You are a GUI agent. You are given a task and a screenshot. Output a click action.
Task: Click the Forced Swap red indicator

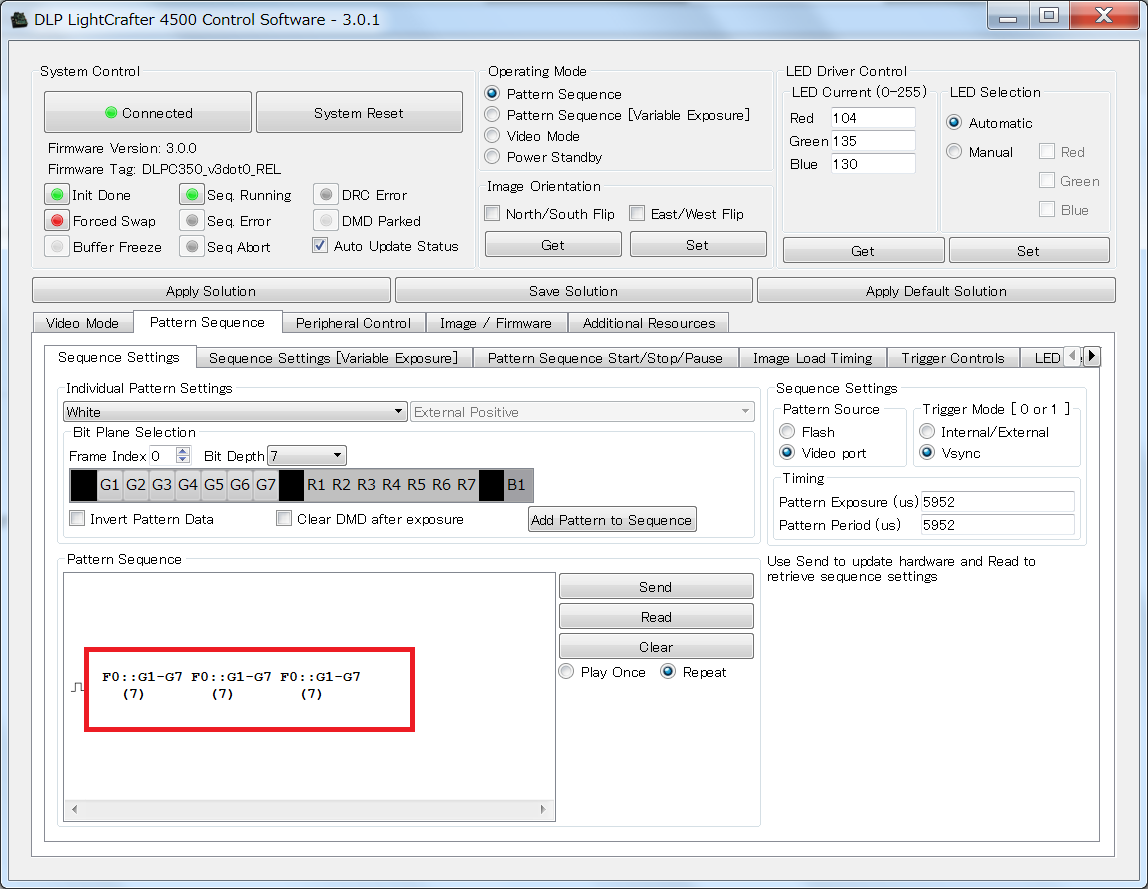57,220
